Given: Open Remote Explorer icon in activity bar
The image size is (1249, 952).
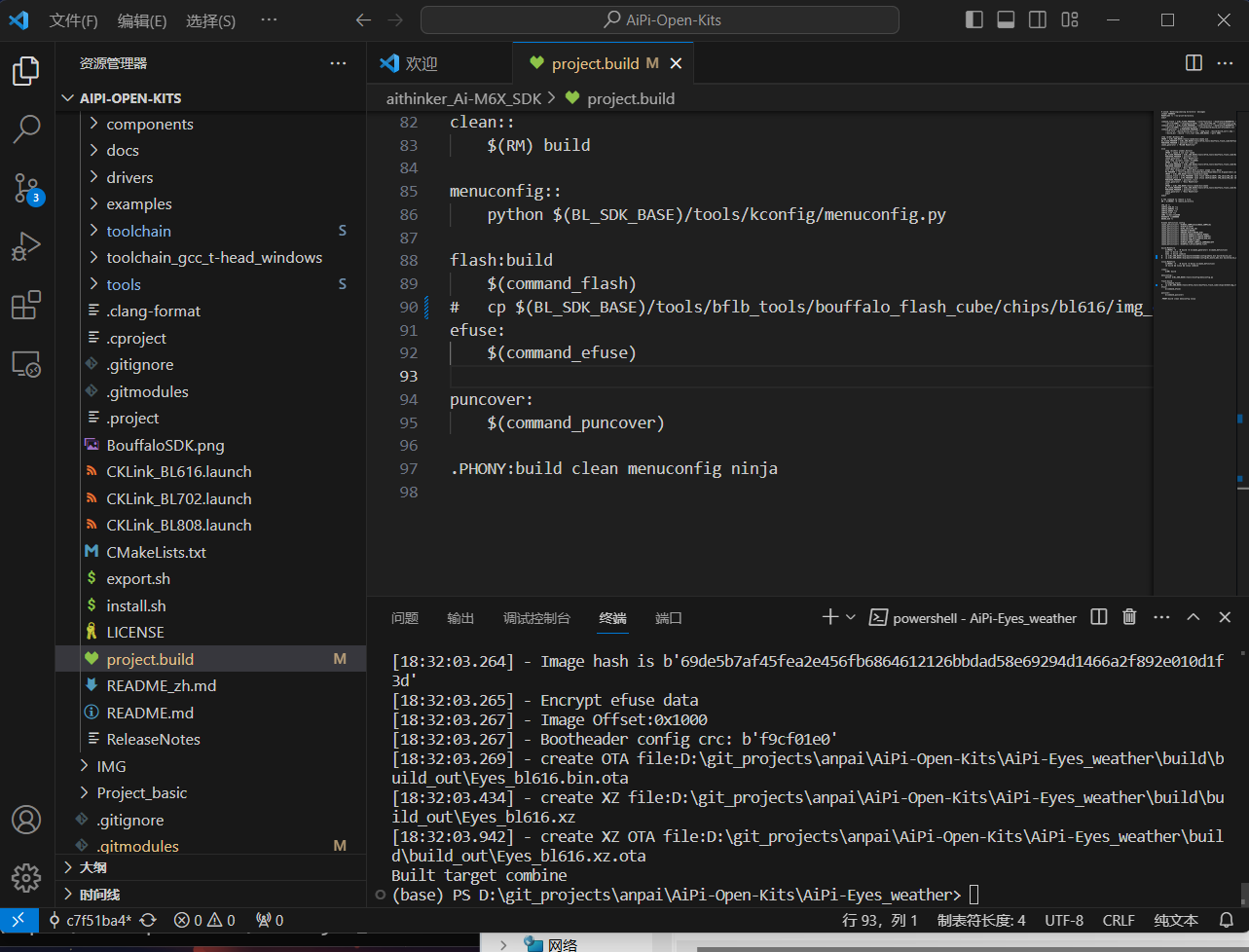Looking at the screenshot, I should [26, 364].
